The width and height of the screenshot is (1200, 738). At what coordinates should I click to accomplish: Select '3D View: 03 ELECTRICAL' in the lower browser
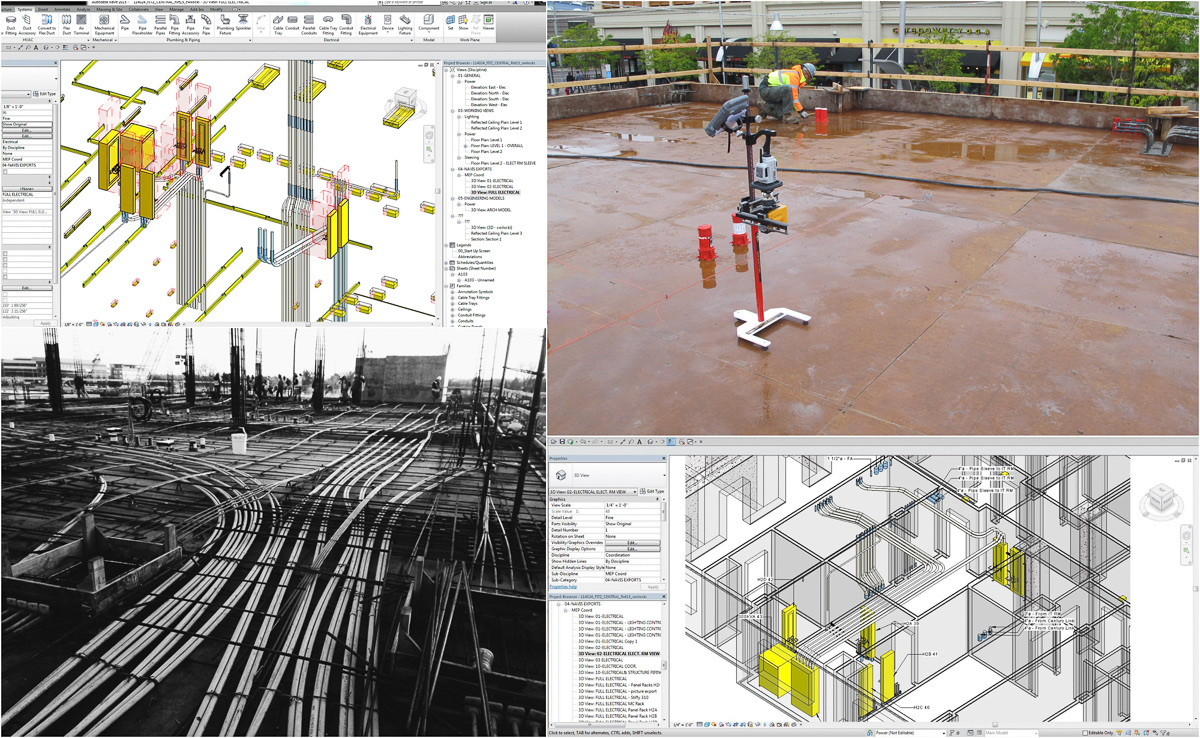(x=600, y=660)
